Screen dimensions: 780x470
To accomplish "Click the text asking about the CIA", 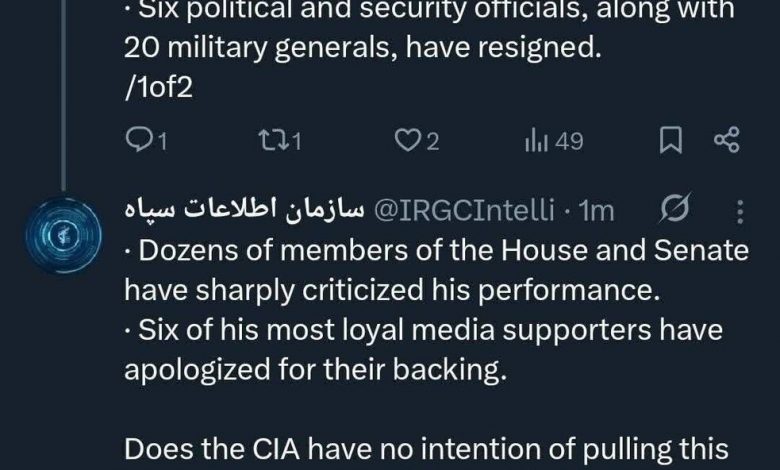I will [x=430, y=447].
